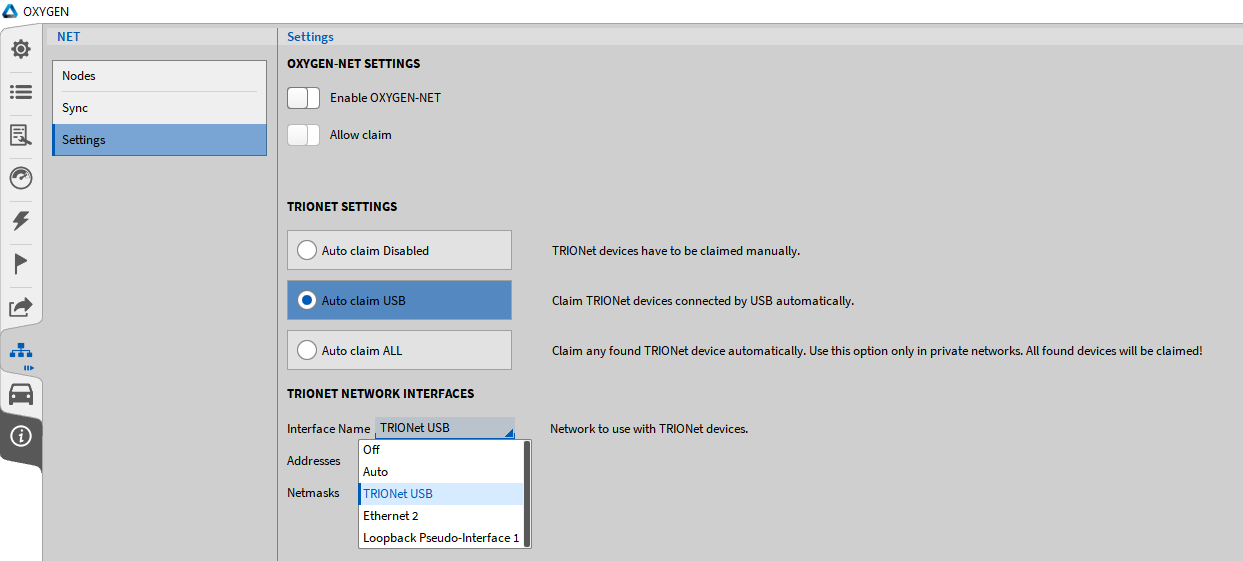
Task: Toggle the Enable OXYGEN-NET switch
Action: click(x=303, y=98)
